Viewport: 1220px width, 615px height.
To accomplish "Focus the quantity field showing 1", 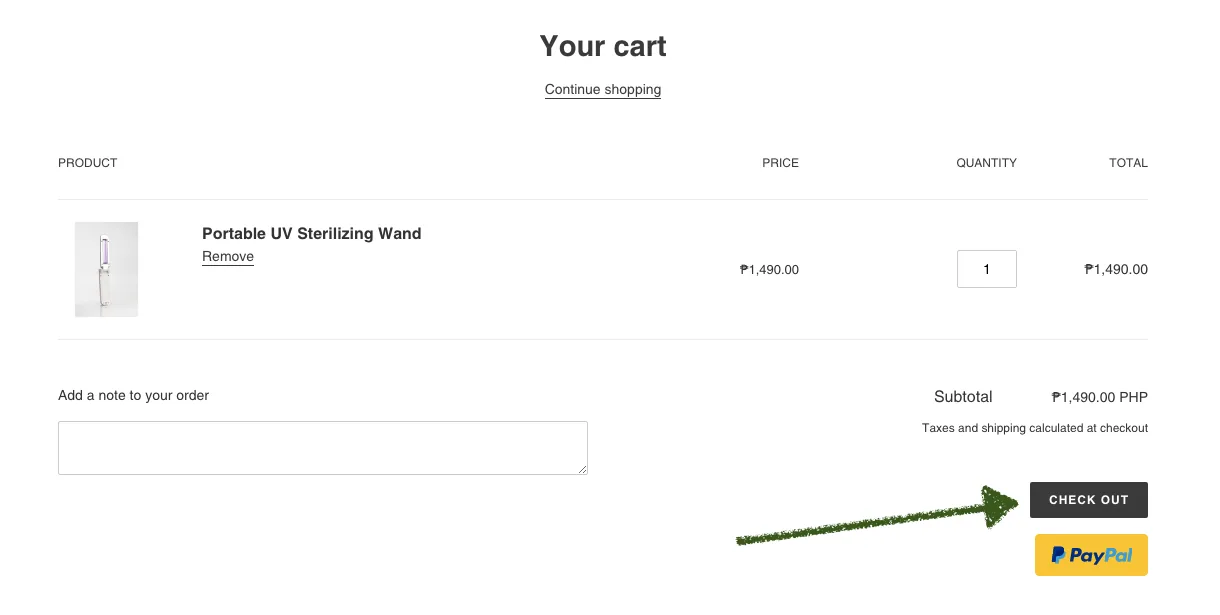I will coord(987,269).
